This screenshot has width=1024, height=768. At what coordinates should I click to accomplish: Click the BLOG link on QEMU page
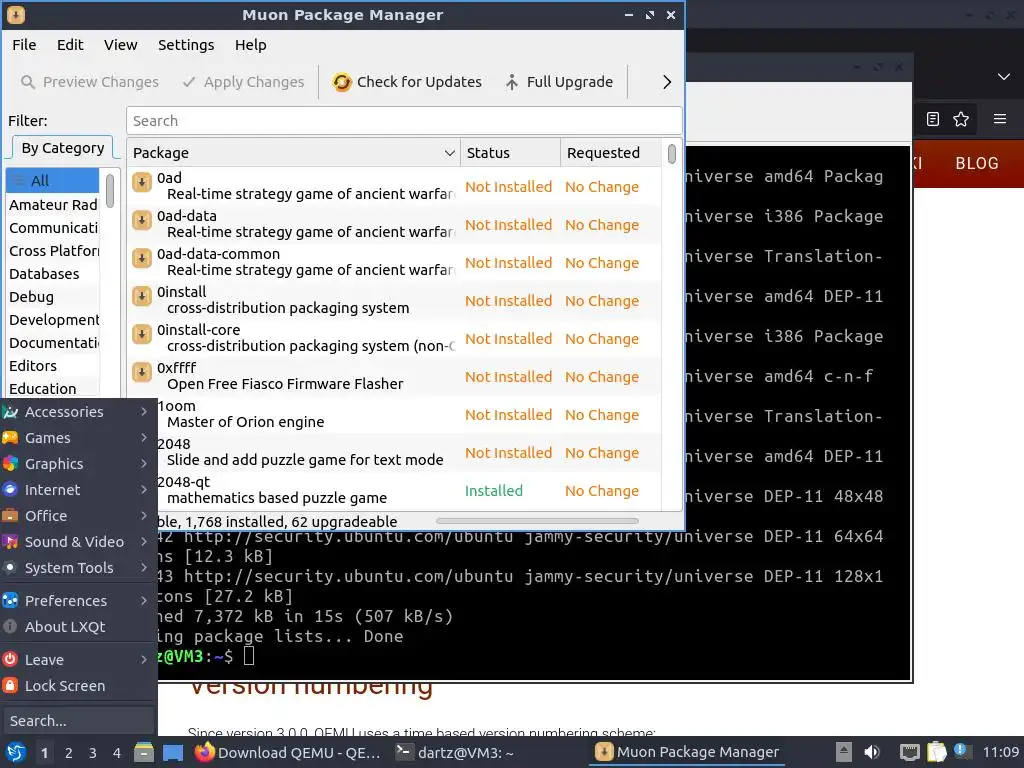pos(976,163)
